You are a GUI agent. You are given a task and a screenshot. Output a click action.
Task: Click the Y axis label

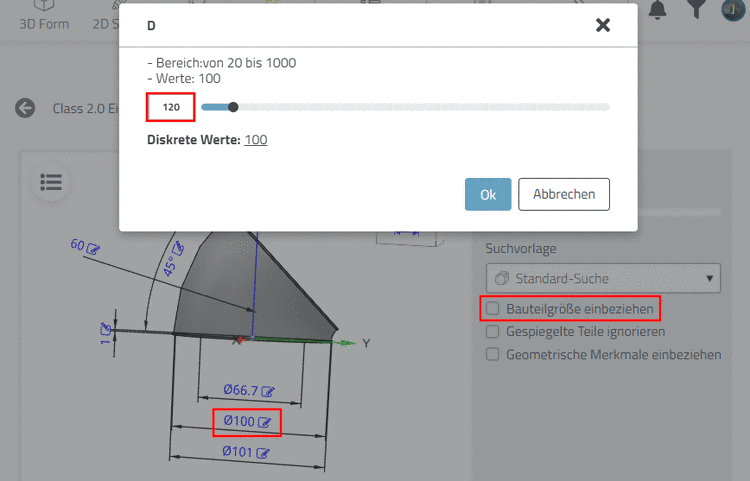pos(366,343)
